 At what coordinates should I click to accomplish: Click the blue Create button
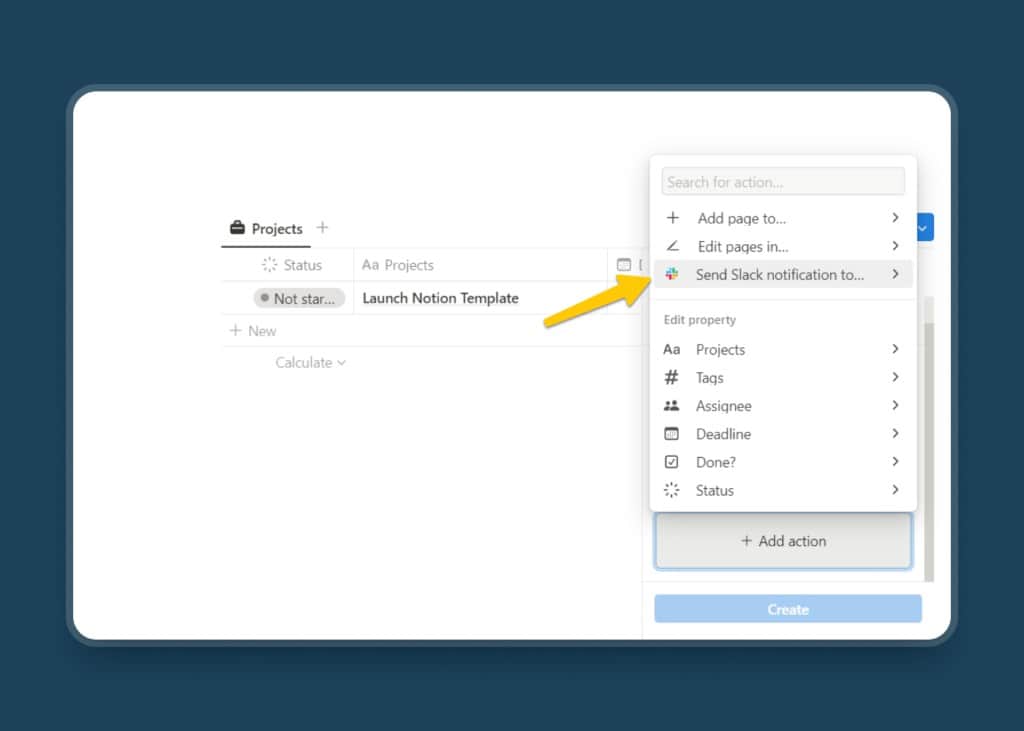(787, 609)
